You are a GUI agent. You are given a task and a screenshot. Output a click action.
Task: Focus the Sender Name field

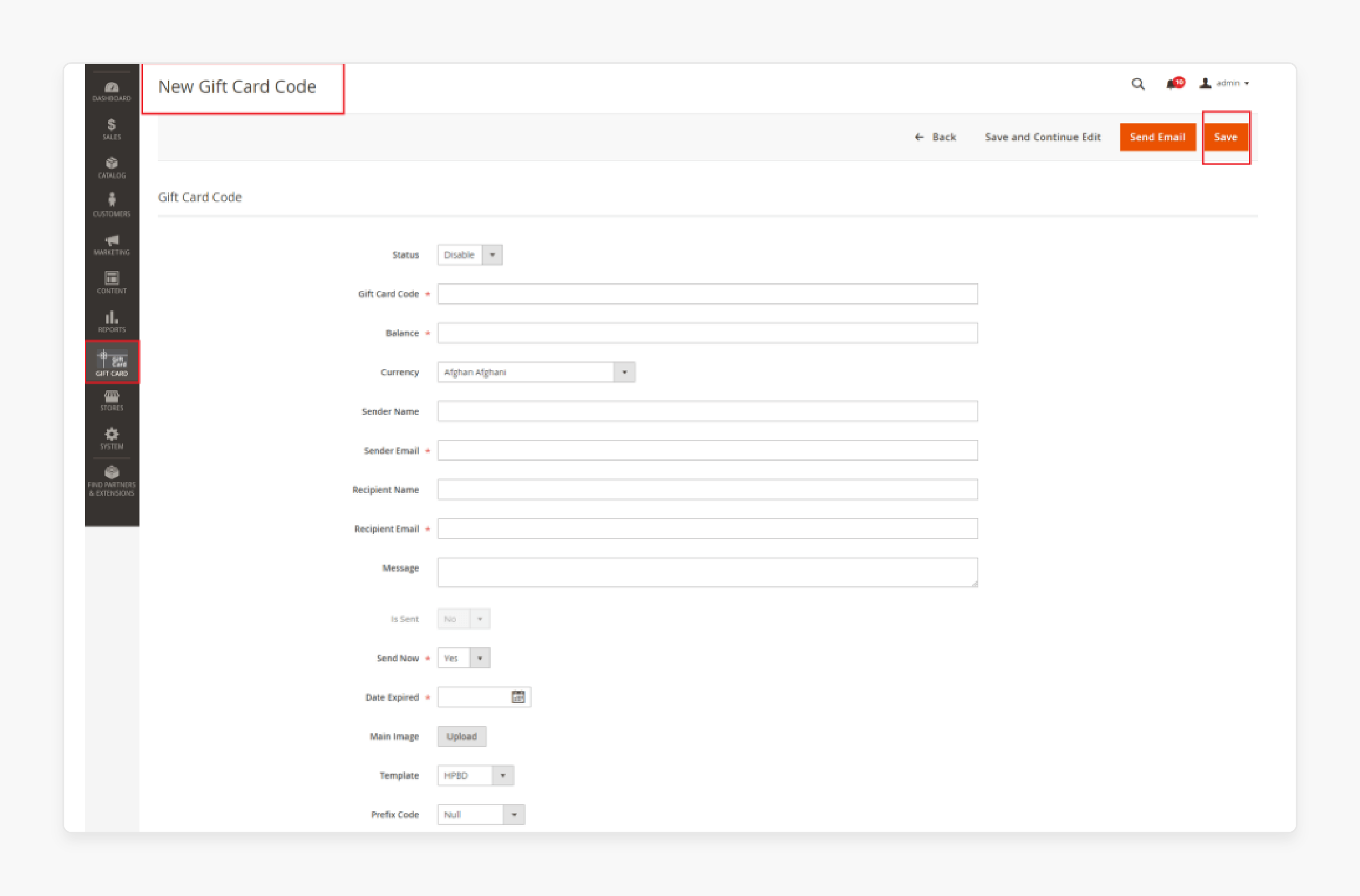pos(708,412)
